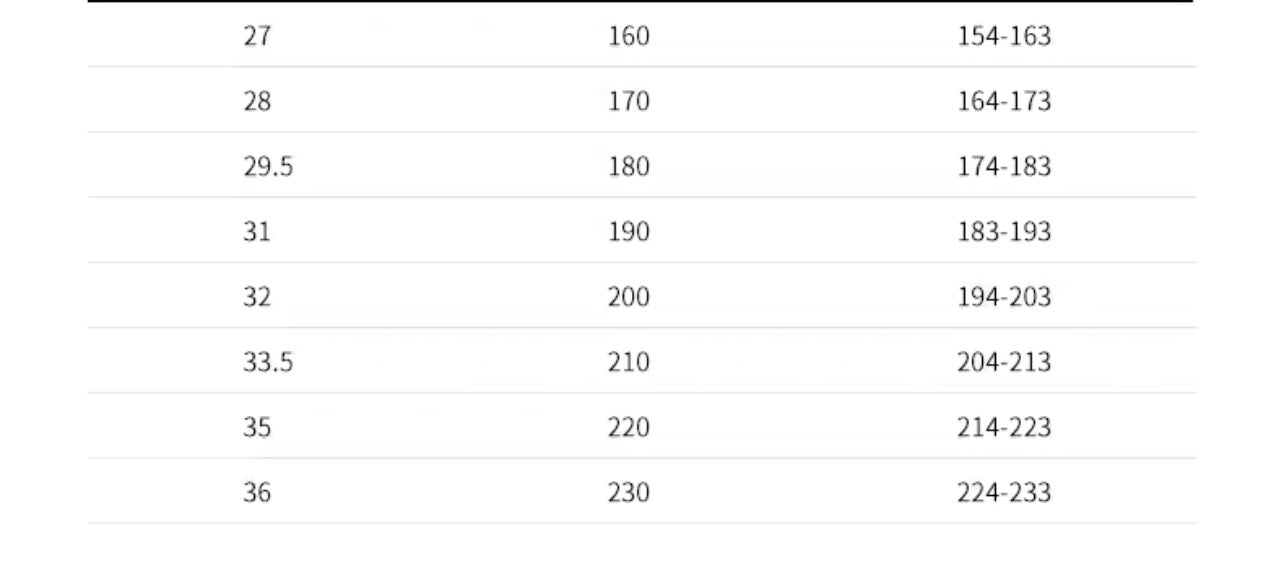Screen dimensions: 1284x578
Task: Select the 160 value cell
Action: [628, 36]
